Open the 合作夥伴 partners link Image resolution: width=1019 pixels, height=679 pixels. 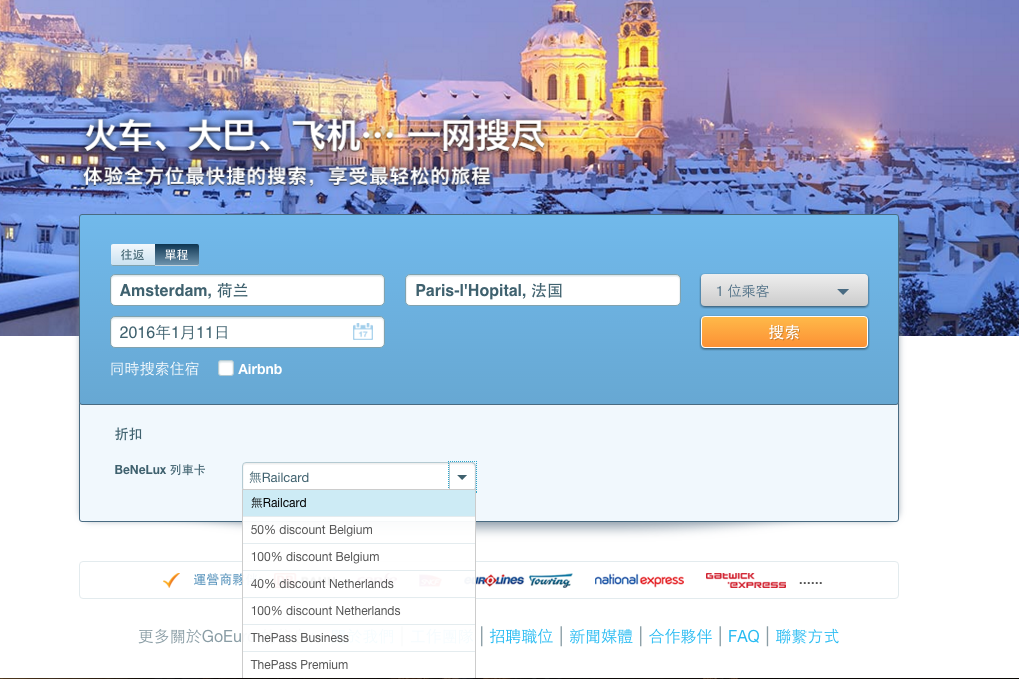[x=680, y=636]
